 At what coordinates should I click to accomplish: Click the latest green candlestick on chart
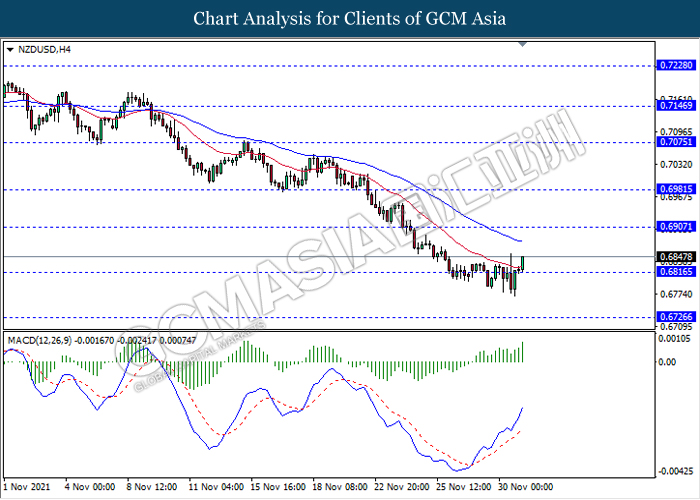pyautogui.click(x=523, y=264)
